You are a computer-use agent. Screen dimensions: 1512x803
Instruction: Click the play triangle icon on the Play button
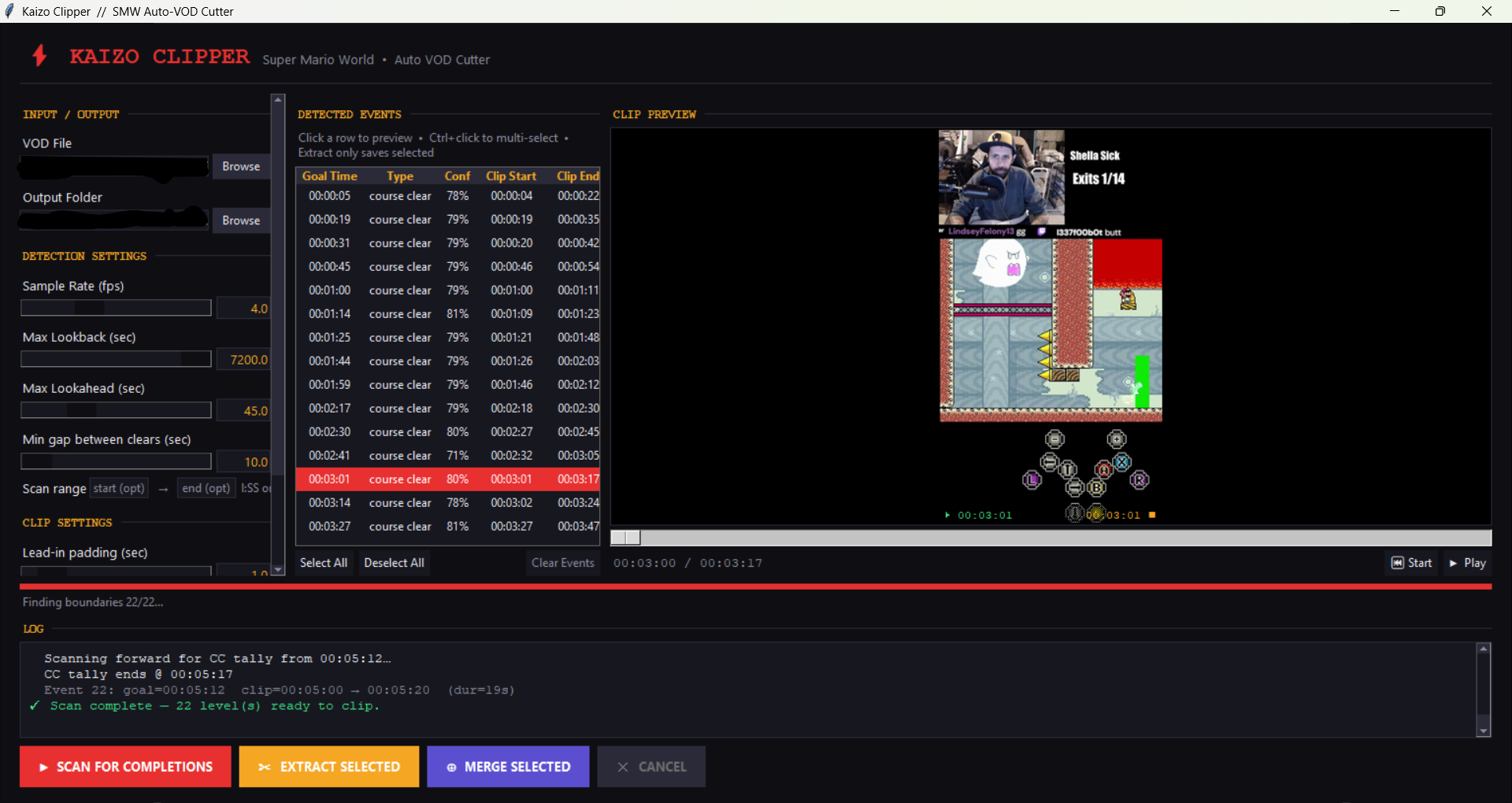point(1453,563)
